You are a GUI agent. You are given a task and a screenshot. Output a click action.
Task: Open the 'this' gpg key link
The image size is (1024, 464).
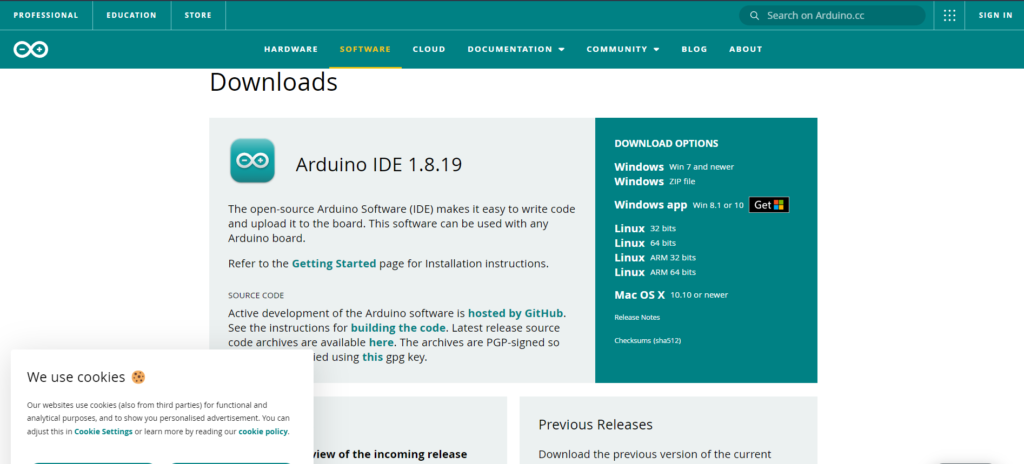click(x=372, y=357)
